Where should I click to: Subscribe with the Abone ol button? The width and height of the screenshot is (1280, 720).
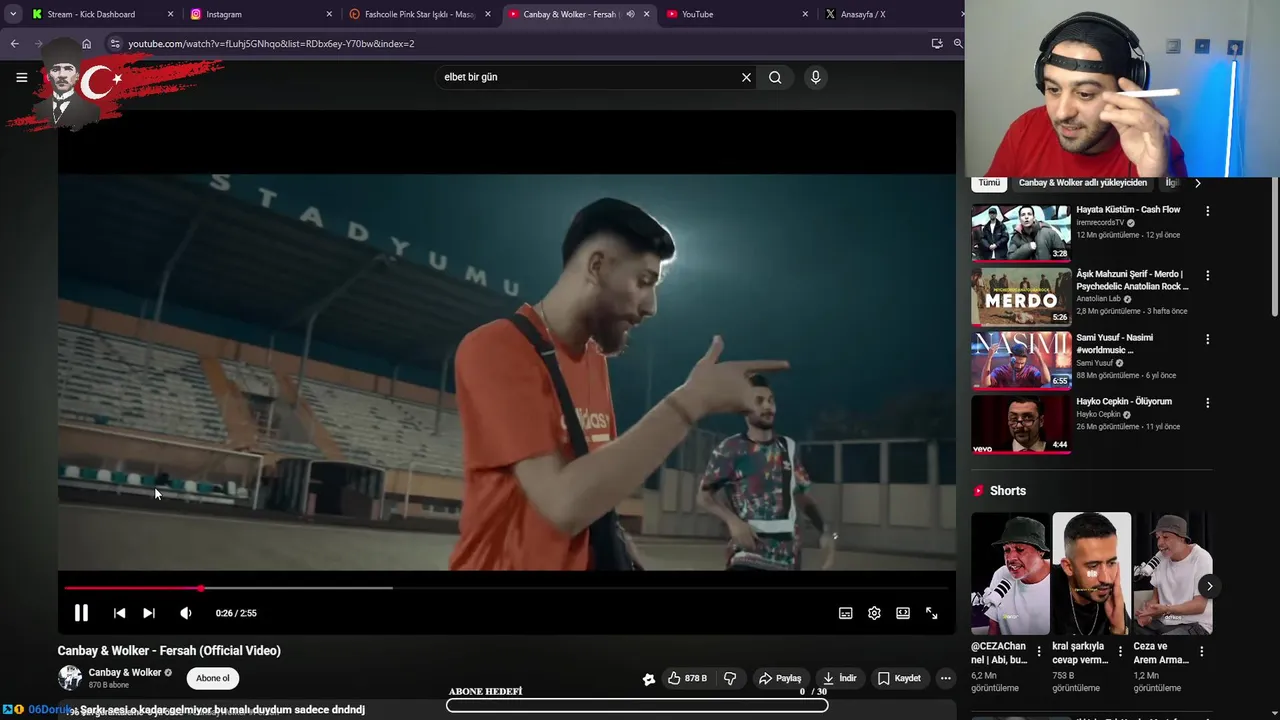click(x=212, y=678)
